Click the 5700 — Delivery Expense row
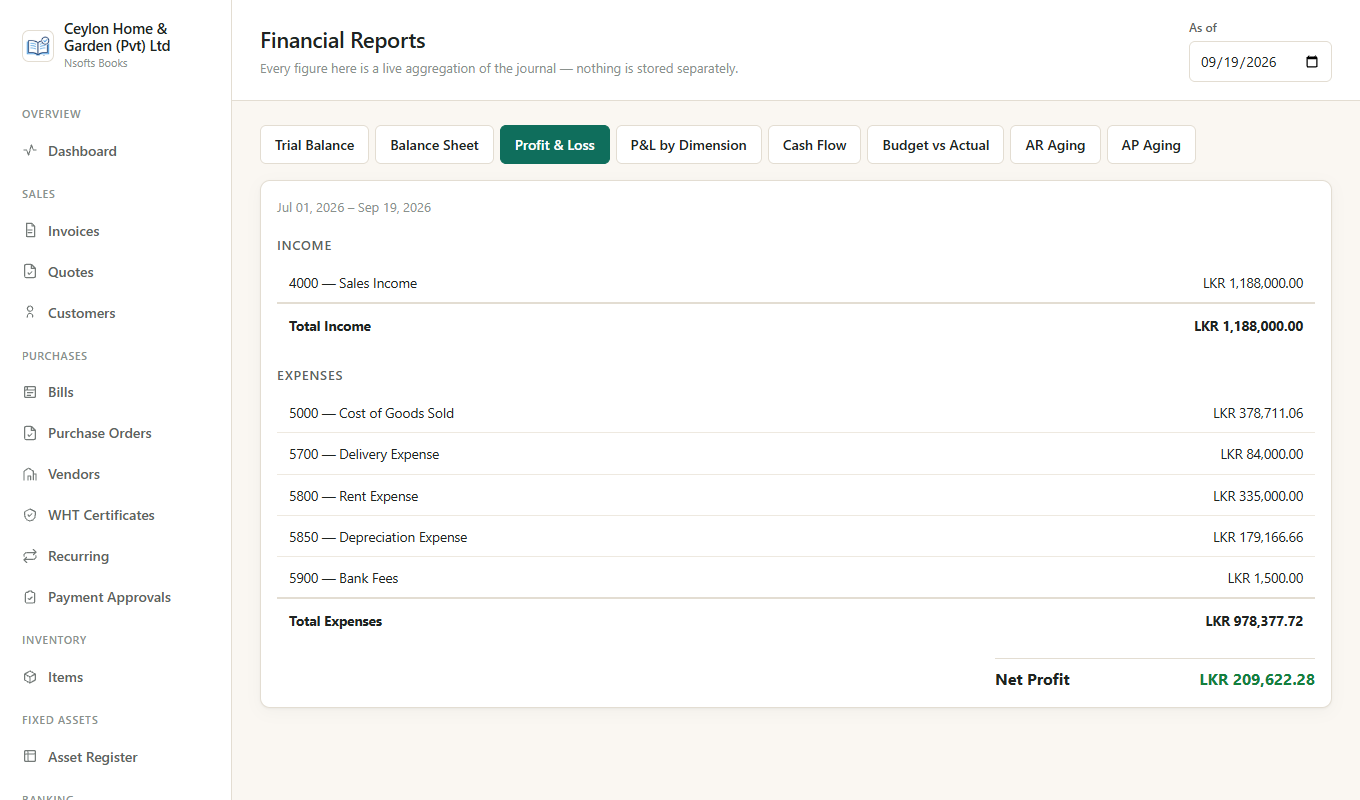Image resolution: width=1360 pixels, height=800 pixels. click(x=796, y=454)
